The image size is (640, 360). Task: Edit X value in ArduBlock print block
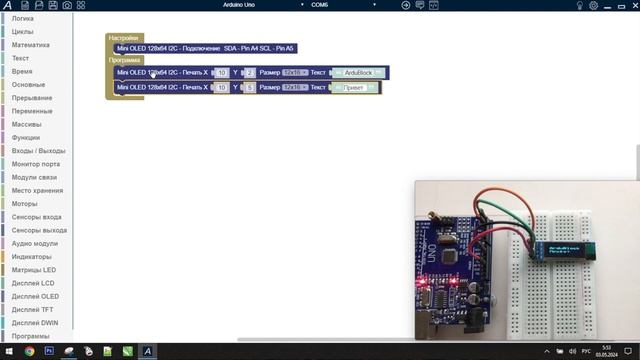[222, 73]
